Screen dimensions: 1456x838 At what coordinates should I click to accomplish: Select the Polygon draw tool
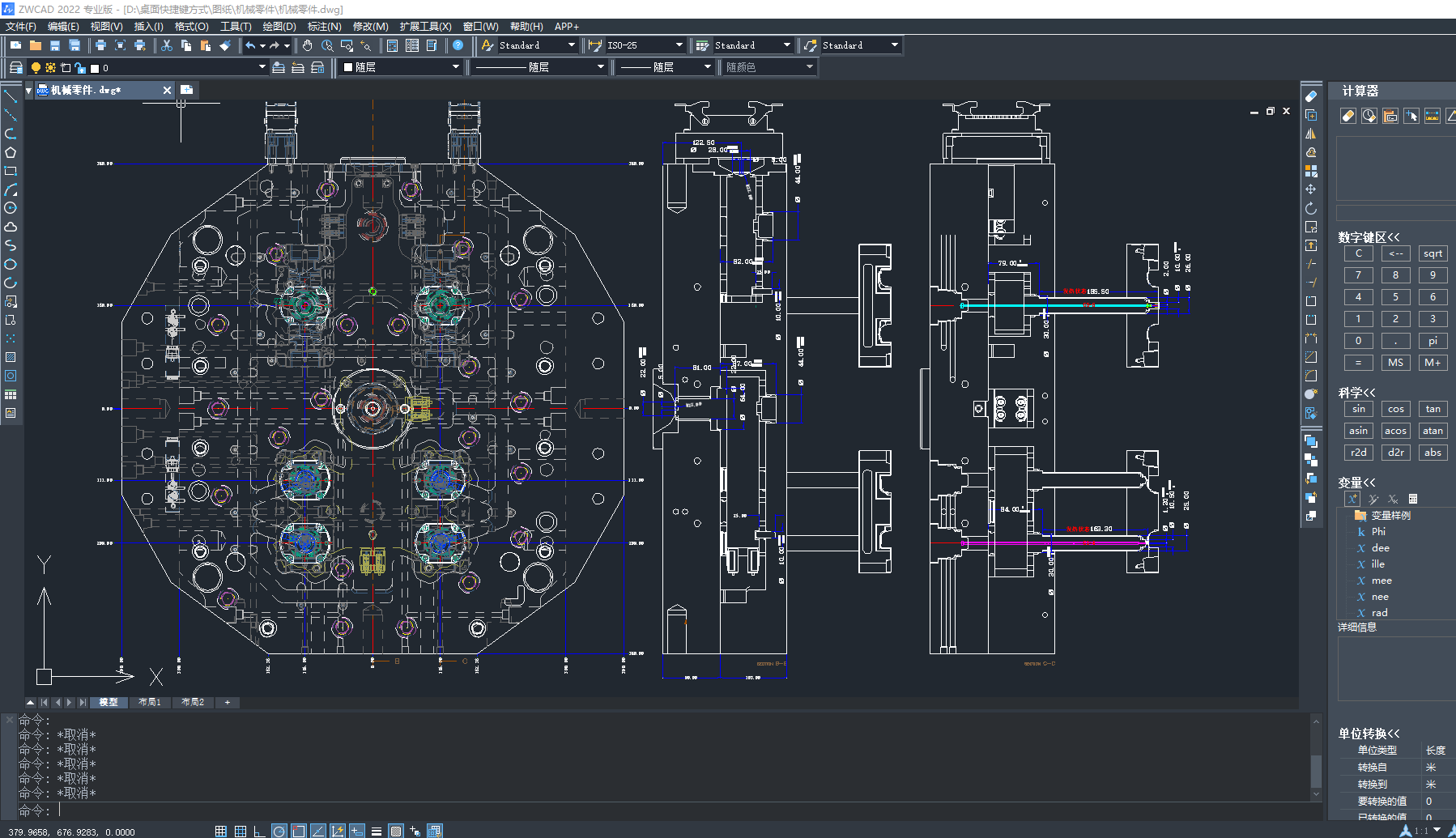tap(11, 152)
